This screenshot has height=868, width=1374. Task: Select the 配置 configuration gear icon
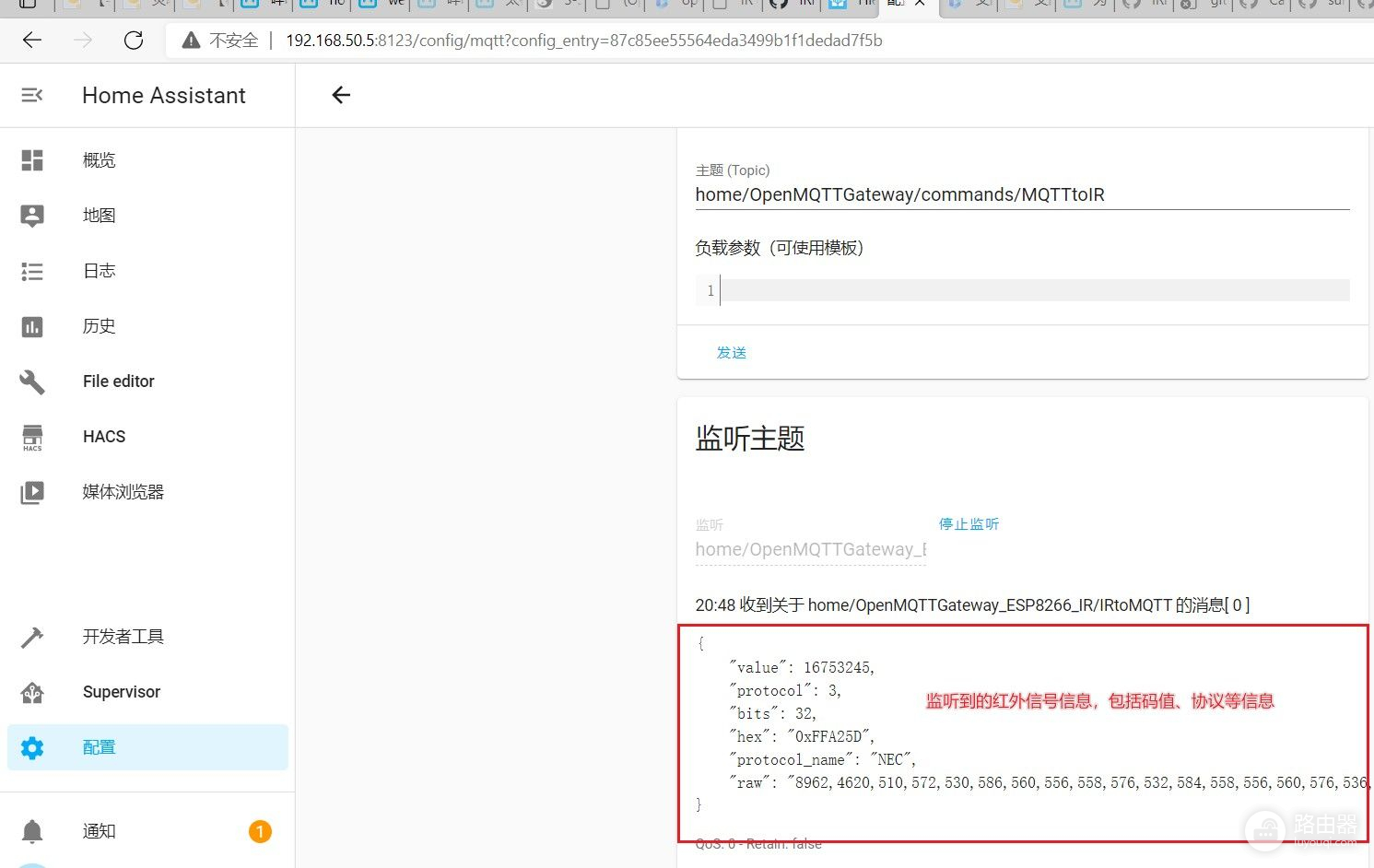click(x=32, y=747)
